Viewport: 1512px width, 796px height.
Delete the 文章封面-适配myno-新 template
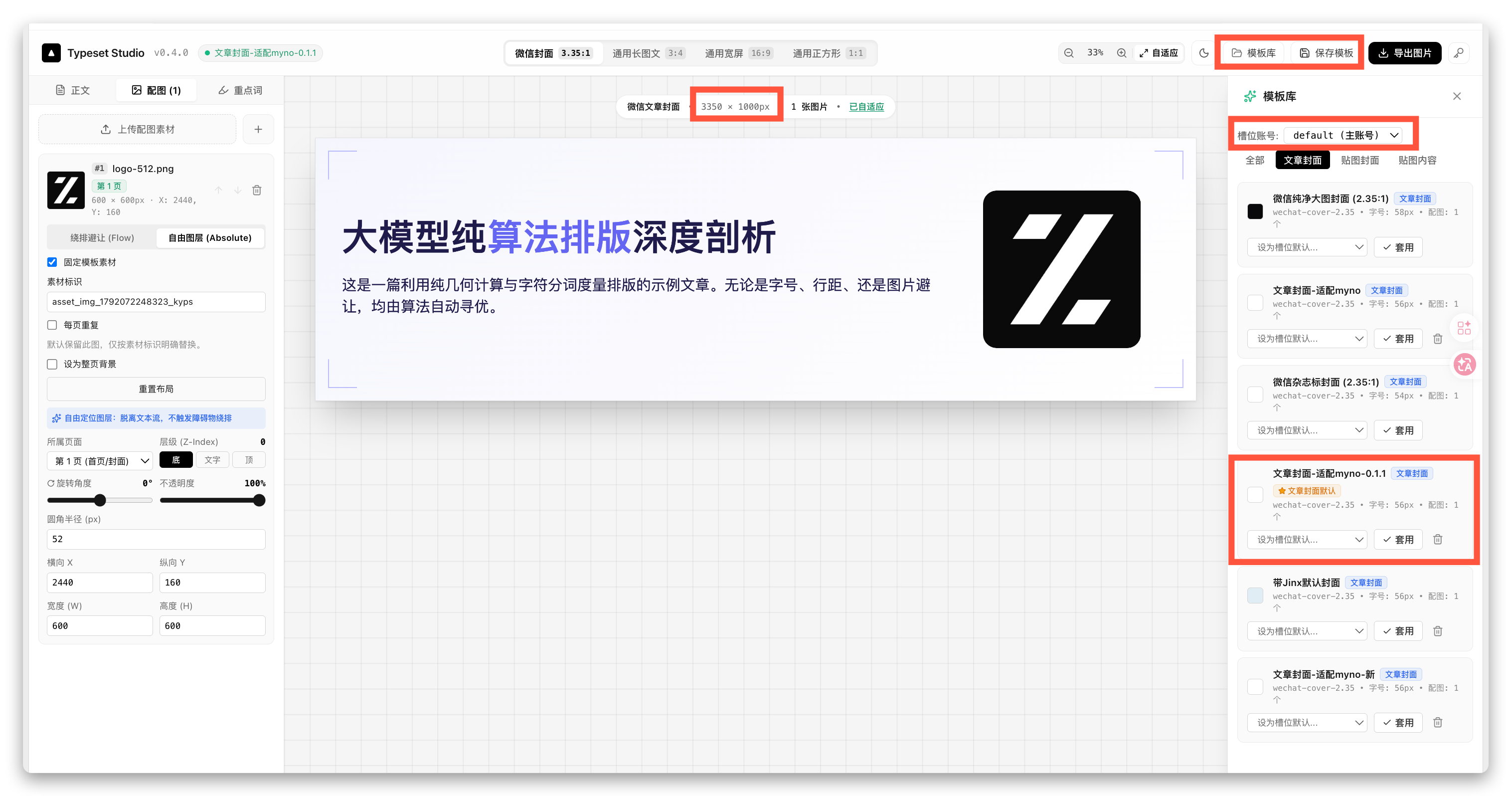coord(1437,723)
